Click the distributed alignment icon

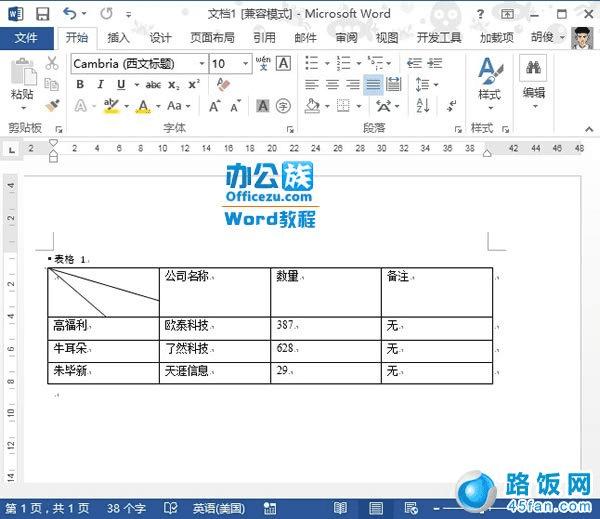pos(393,84)
